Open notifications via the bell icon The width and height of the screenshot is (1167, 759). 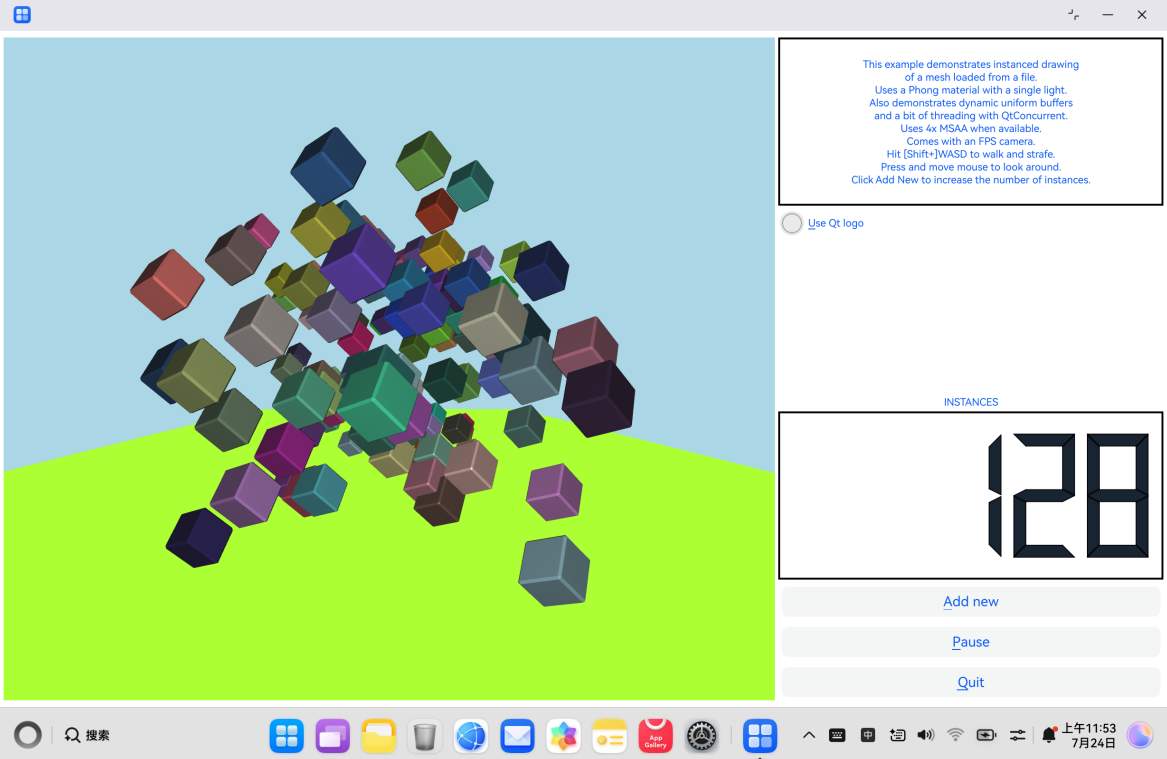(x=1049, y=734)
